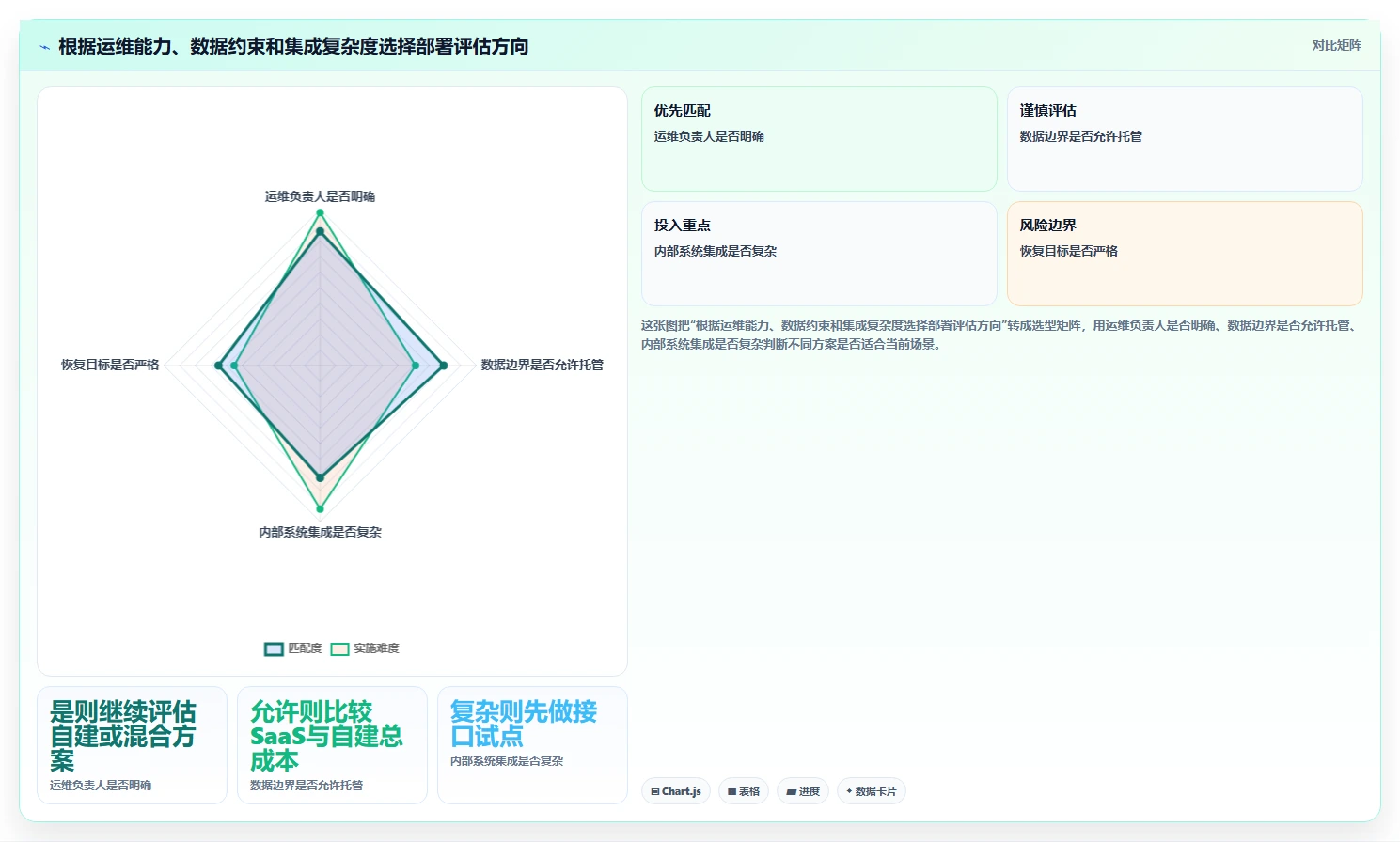Screen dimensions: 1400x842
Task: Click the radar axis label 数据边界是否允许托管
Action: coord(543,365)
